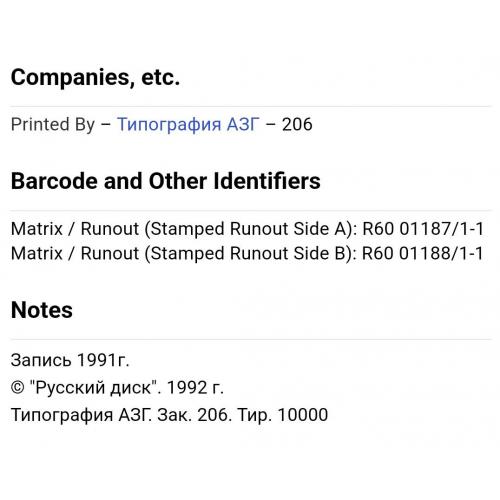
Task: Click the © copyright symbol
Action: click(x=18, y=388)
